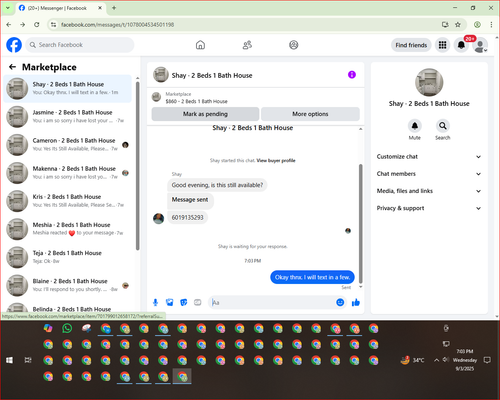Click the chat message area scrollbar
The width and height of the screenshot is (500, 400).
[360, 223]
